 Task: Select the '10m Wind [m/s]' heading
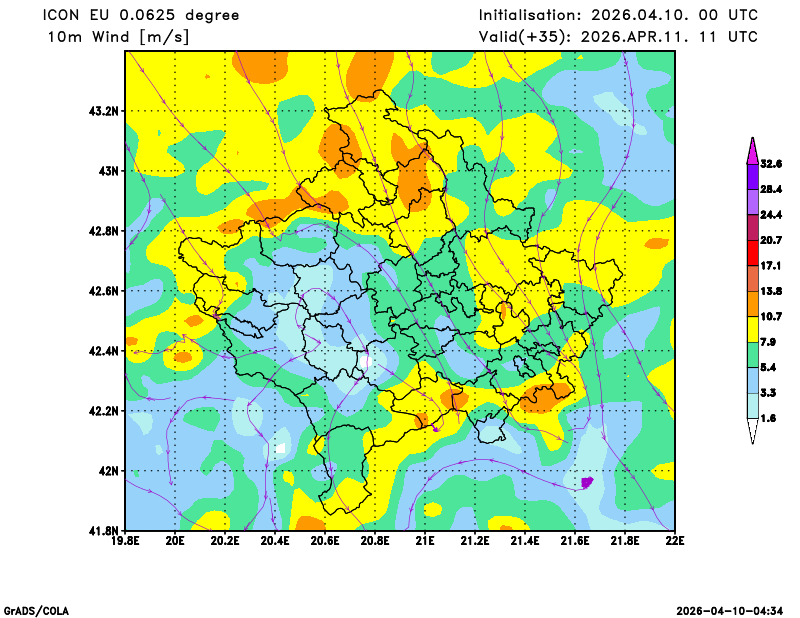[x=118, y=37]
